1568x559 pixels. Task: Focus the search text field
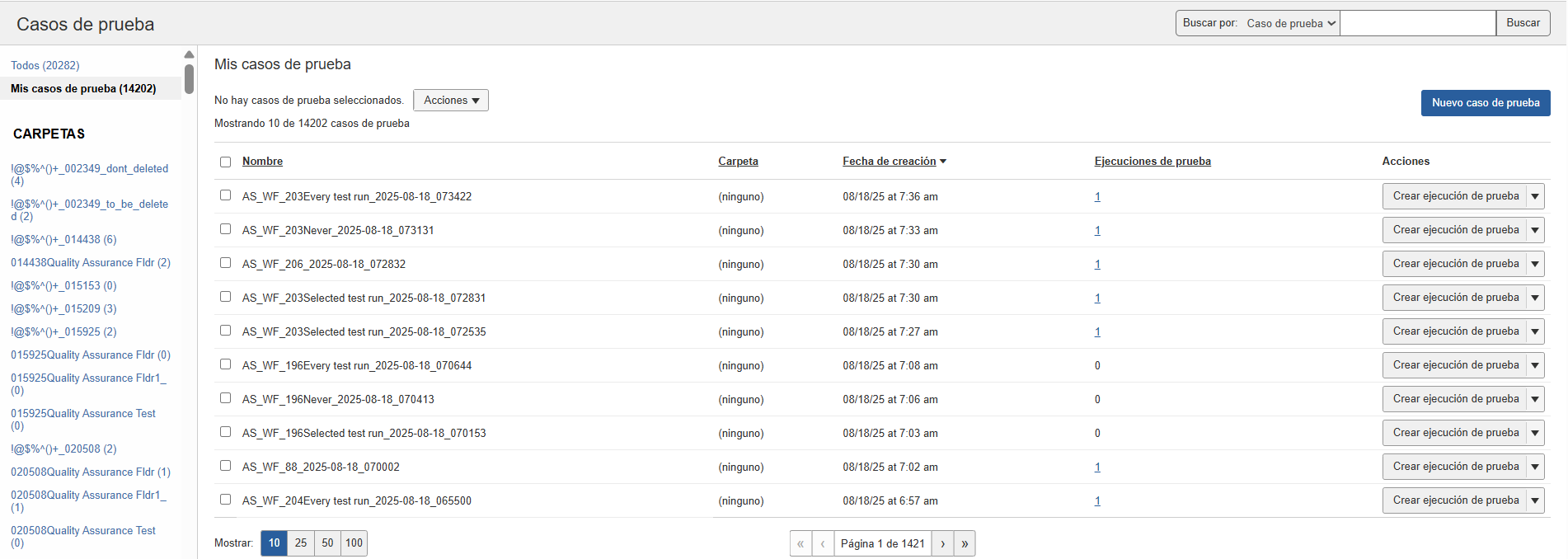click(x=1417, y=23)
